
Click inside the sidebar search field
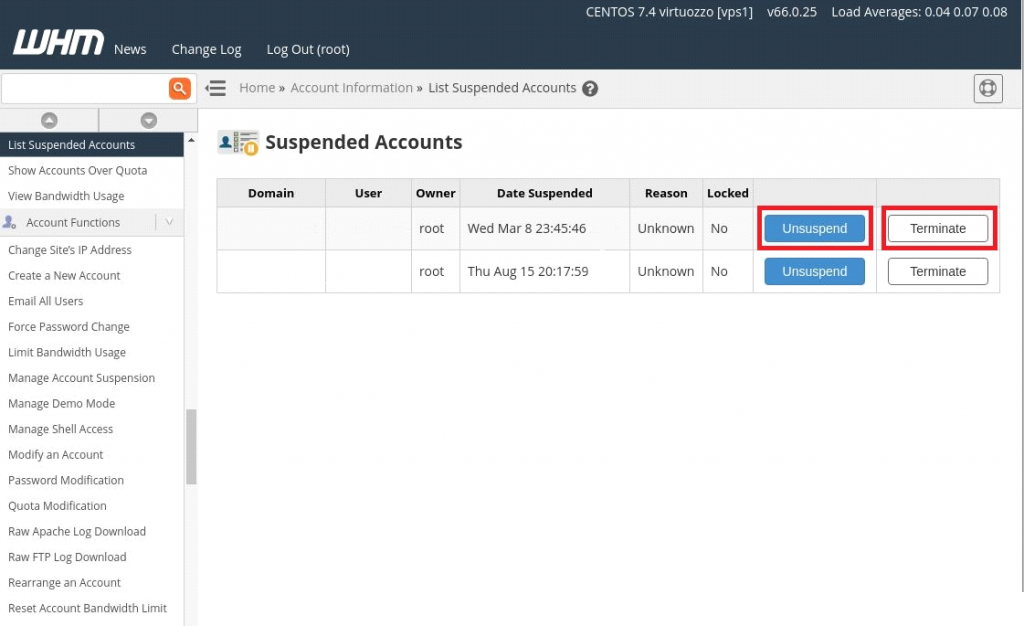85,88
